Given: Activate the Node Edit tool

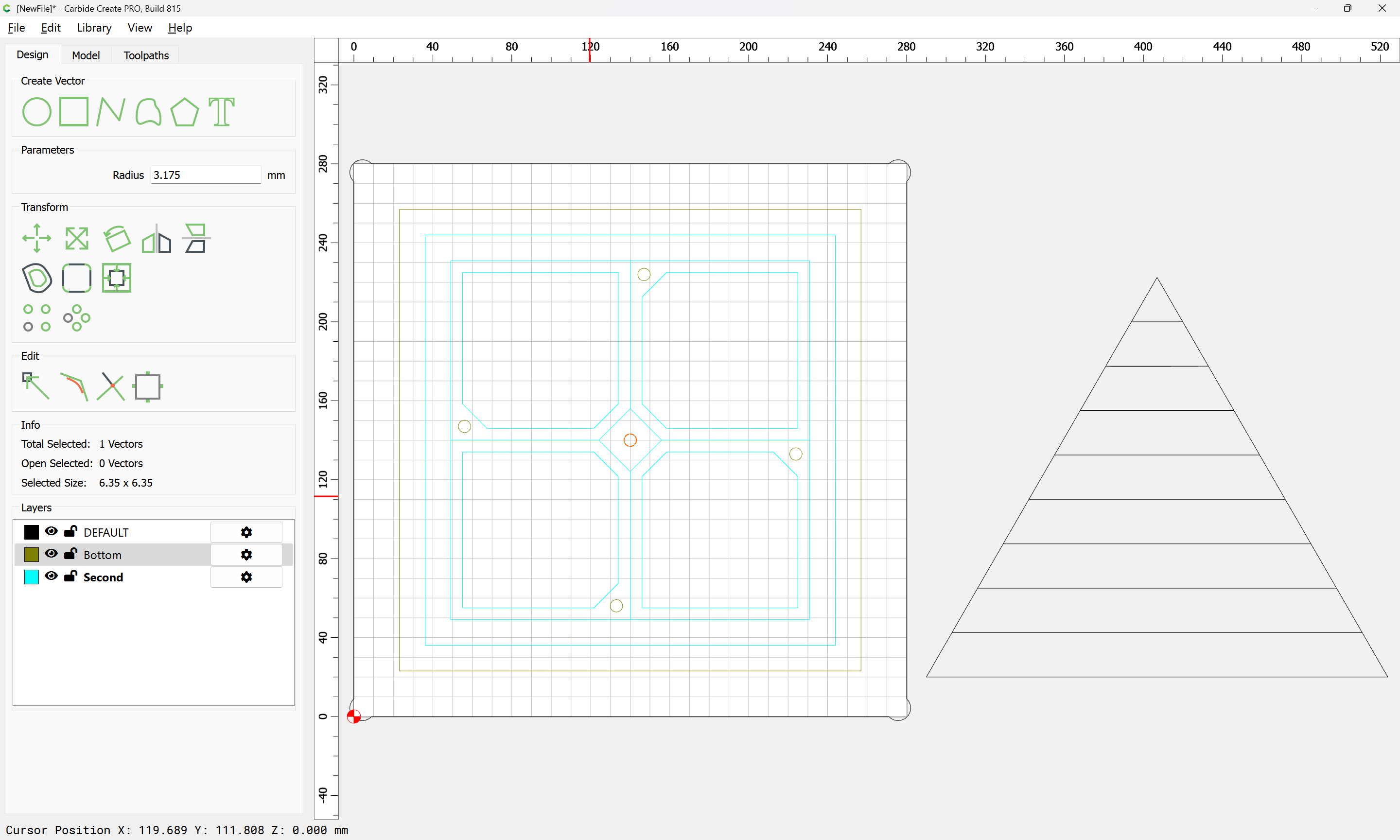Looking at the screenshot, I should click(x=35, y=386).
